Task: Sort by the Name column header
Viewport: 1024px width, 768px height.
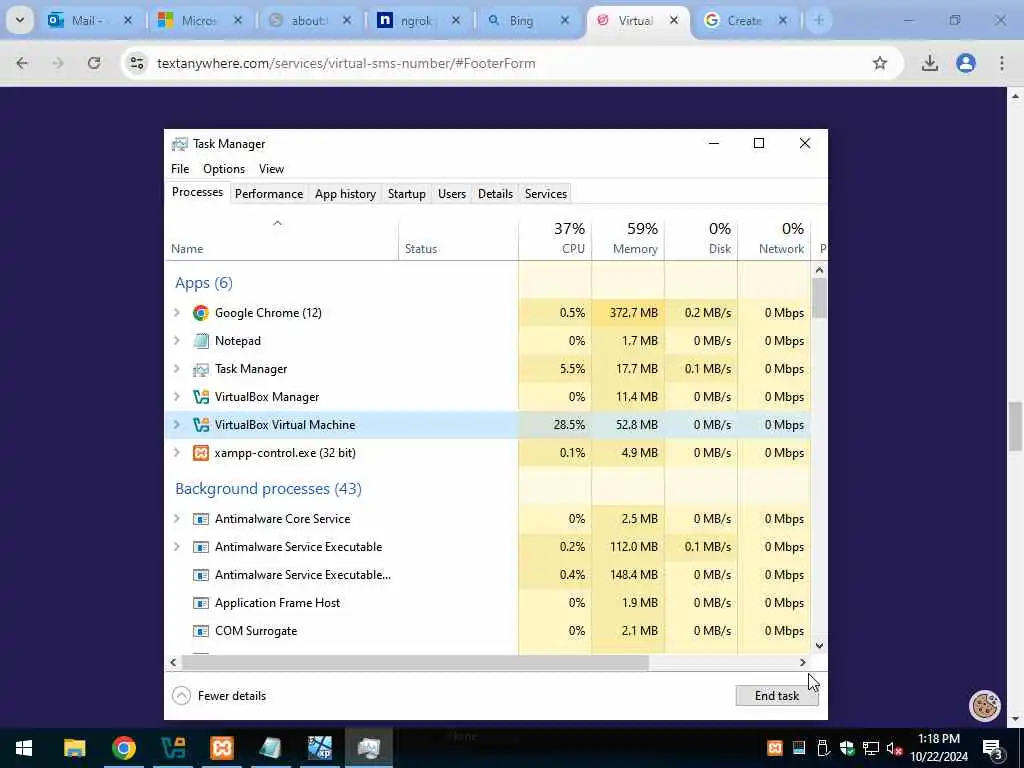Action: click(x=281, y=238)
